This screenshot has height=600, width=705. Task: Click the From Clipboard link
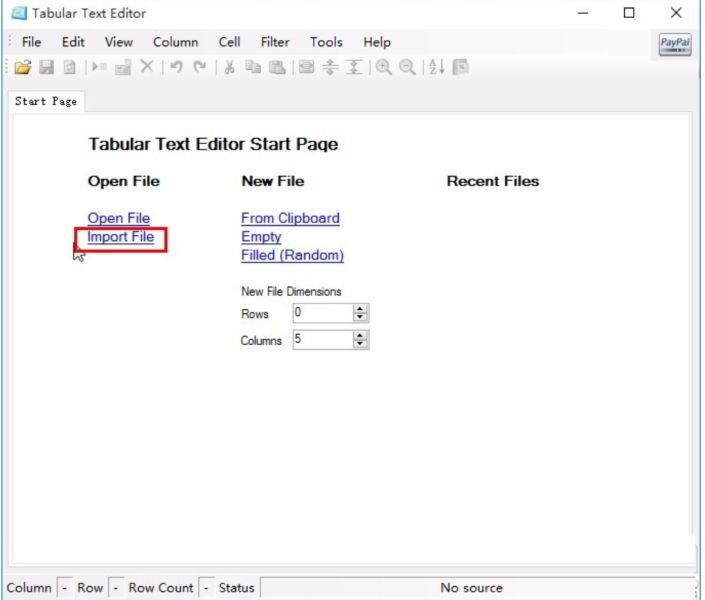click(x=290, y=218)
